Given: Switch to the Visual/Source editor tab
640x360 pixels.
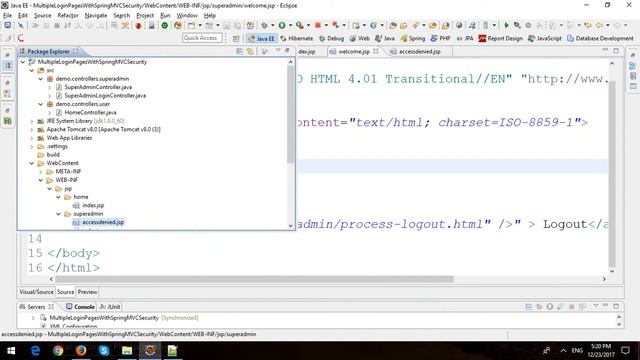Looking at the screenshot, I should (36, 292).
